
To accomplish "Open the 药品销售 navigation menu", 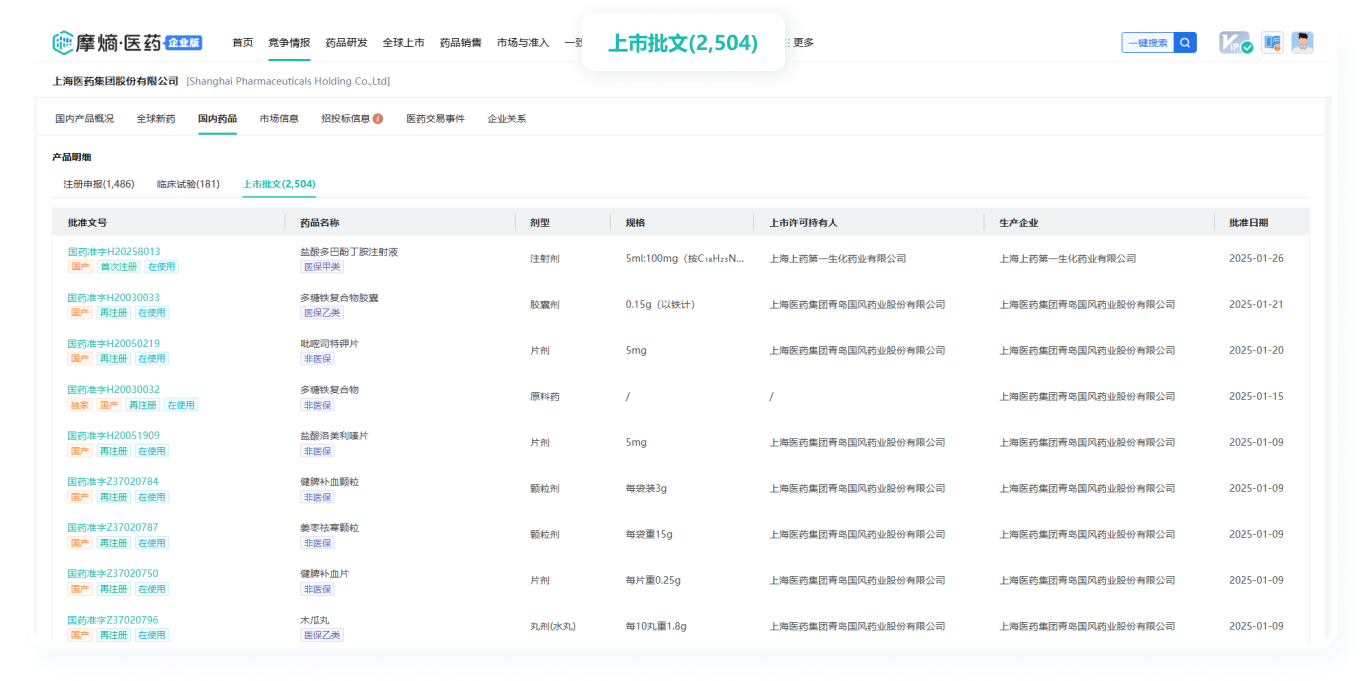I will click(x=461, y=42).
